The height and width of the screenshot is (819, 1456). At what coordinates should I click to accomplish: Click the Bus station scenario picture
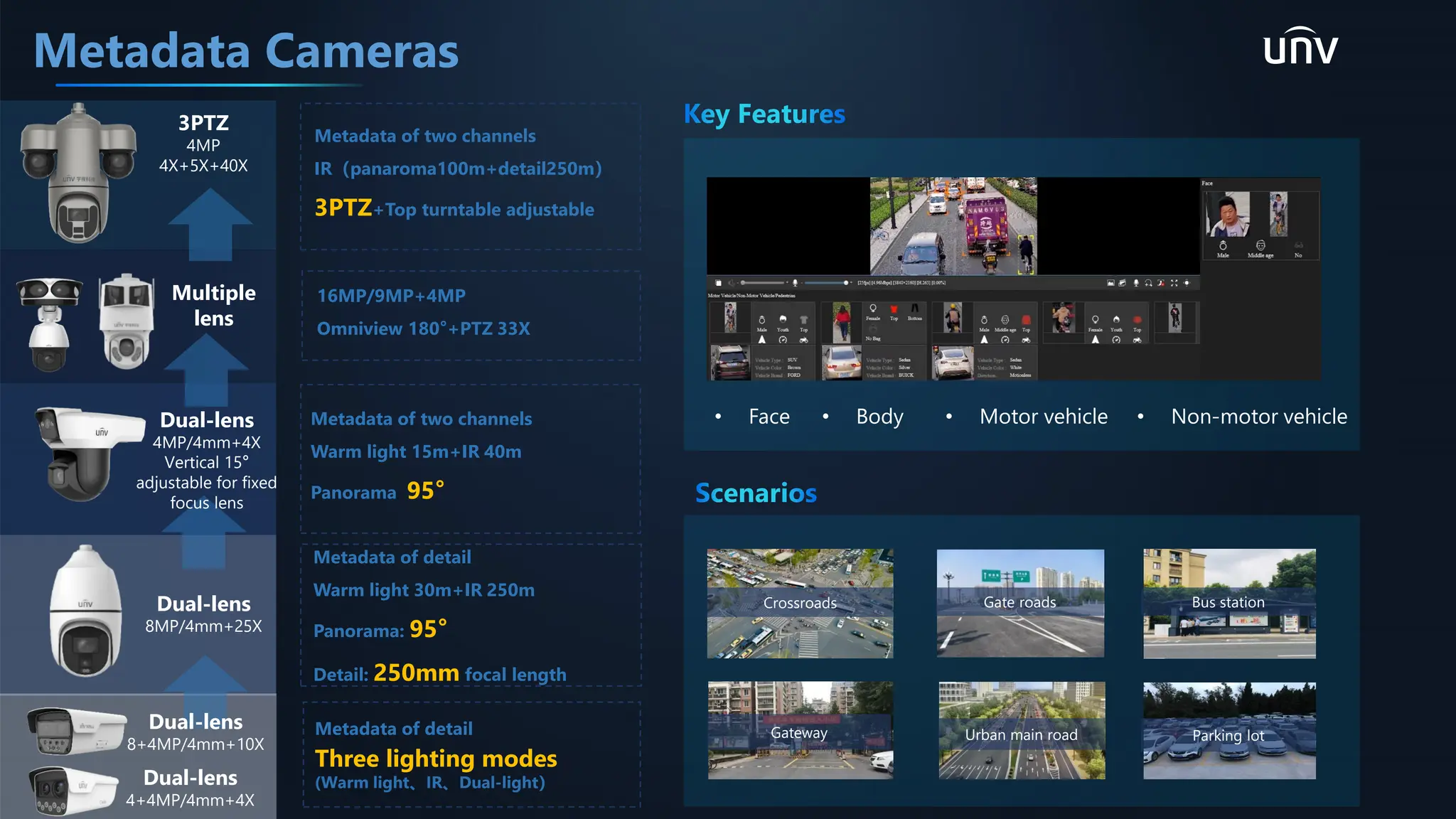pos(1228,603)
